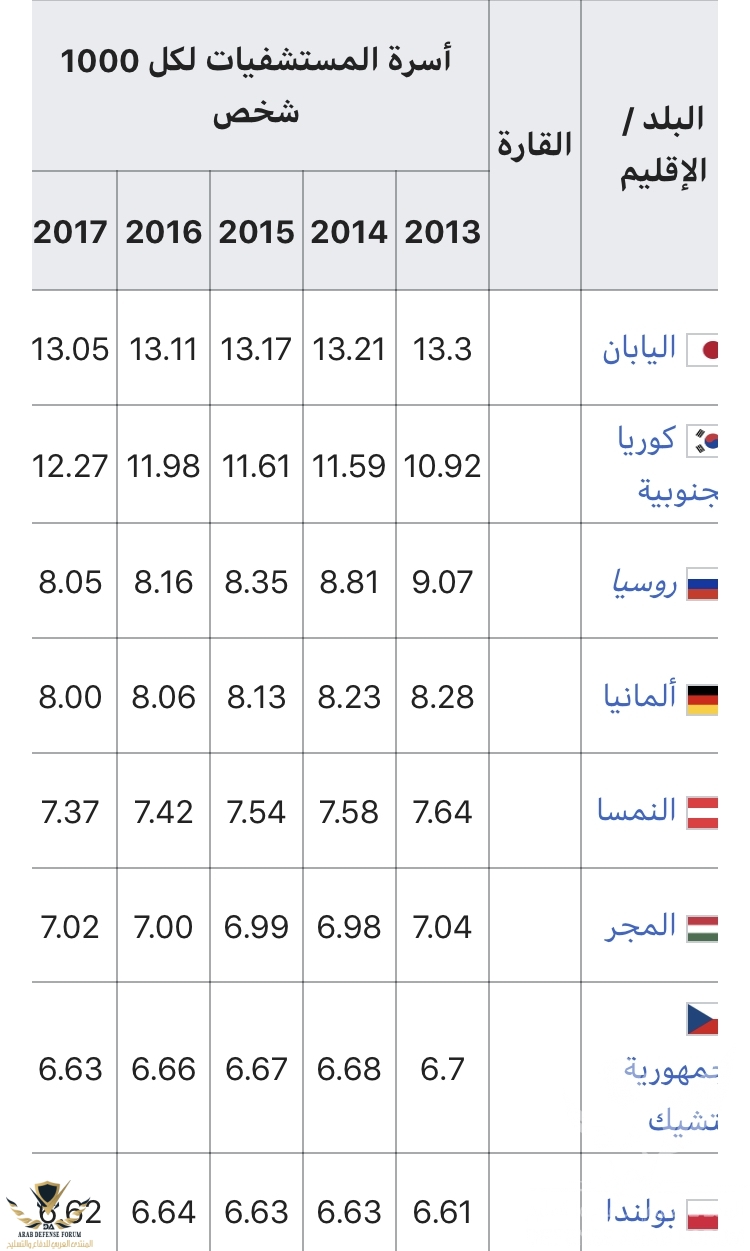Open the بولندا country link
The height and width of the screenshot is (1251, 750).
[642, 1214]
